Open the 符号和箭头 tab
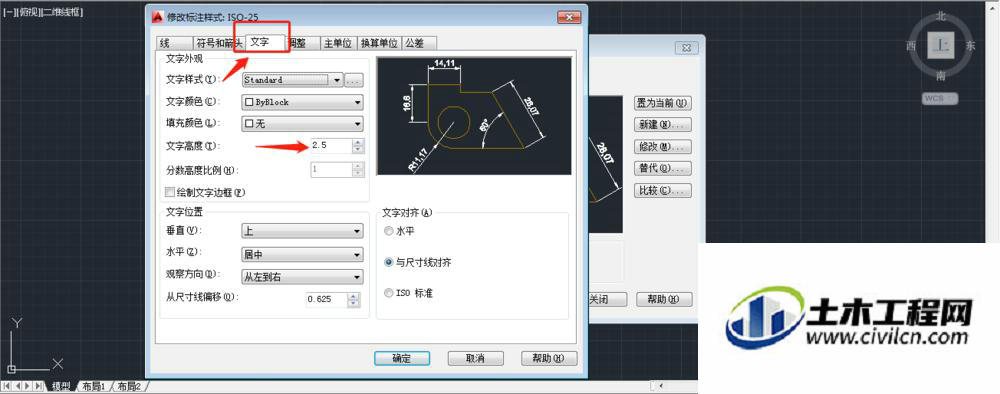 (x=219, y=43)
